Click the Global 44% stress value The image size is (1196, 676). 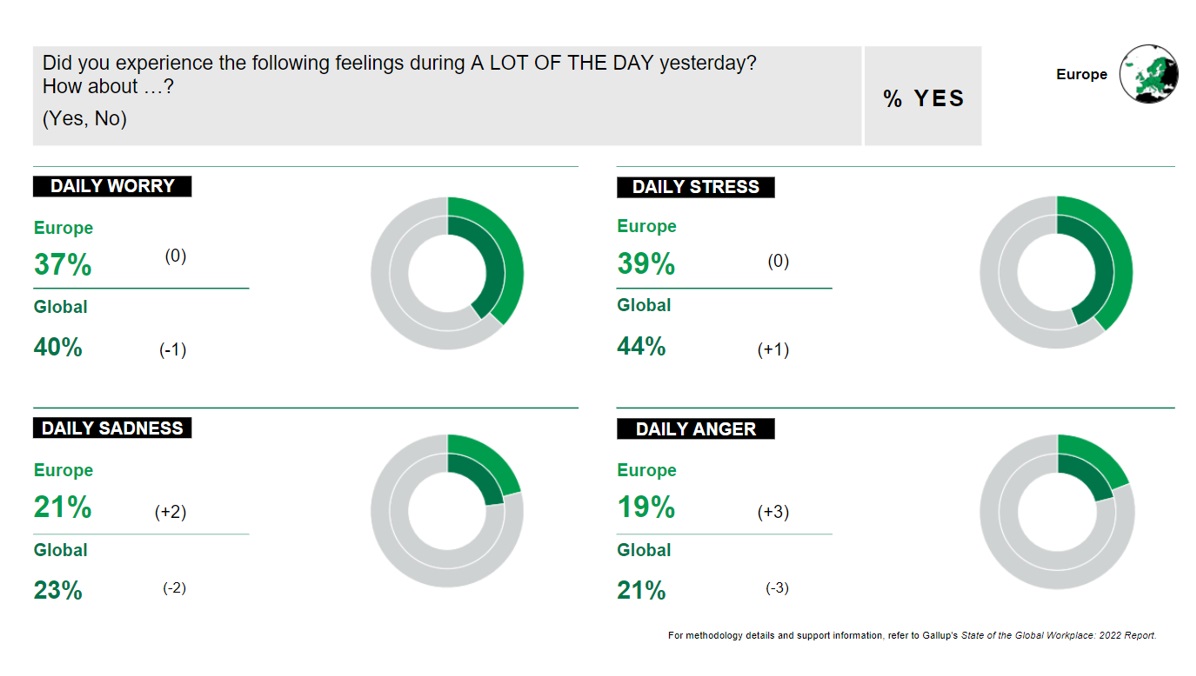pyautogui.click(x=641, y=347)
